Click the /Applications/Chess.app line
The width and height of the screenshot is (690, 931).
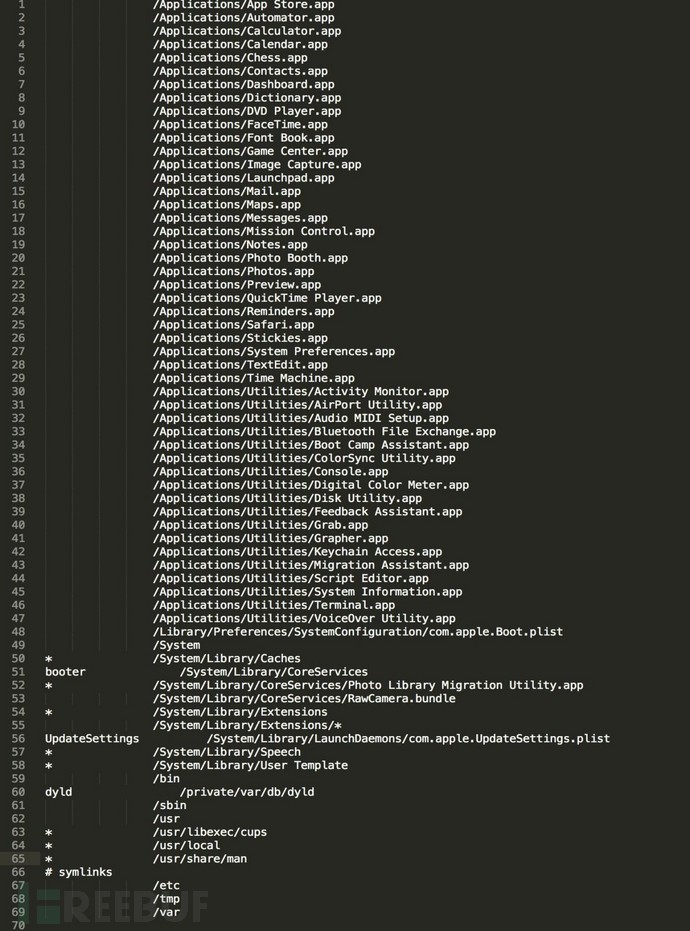[230, 58]
